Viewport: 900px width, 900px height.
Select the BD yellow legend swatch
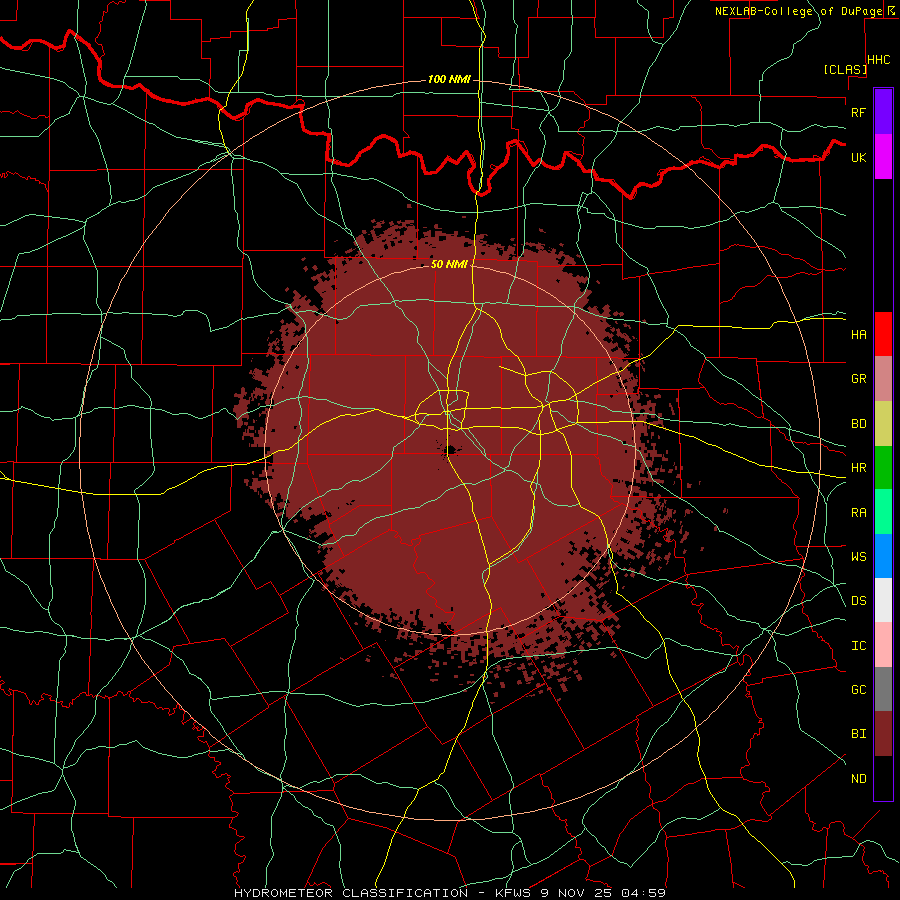click(883, 423)
